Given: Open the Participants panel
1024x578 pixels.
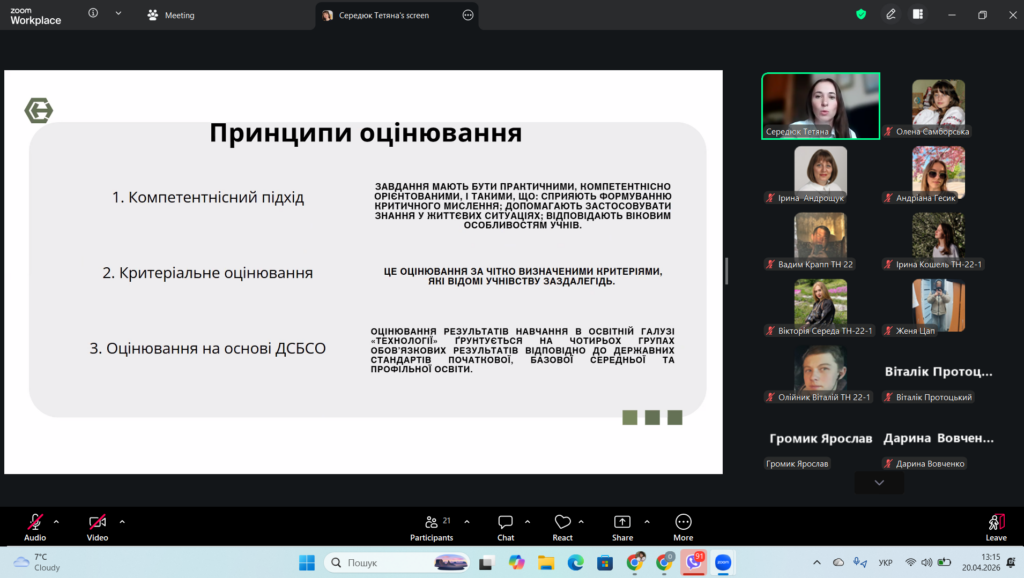Looking at the screenshot, I should coord(431,523).
